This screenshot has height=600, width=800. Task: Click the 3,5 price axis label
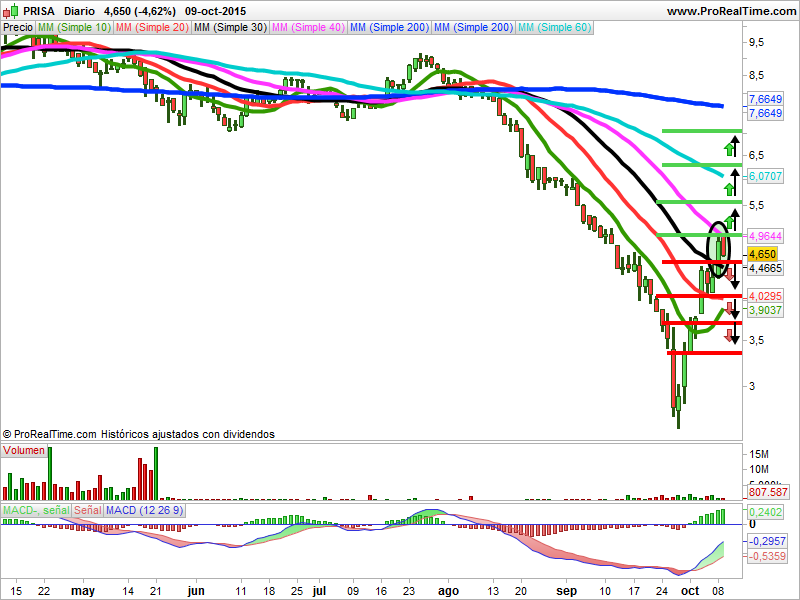[756, 340]
